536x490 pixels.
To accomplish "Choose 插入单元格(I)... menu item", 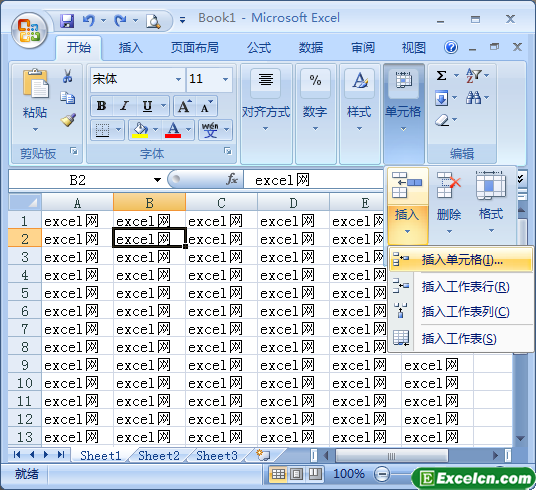I will [461, 260].
